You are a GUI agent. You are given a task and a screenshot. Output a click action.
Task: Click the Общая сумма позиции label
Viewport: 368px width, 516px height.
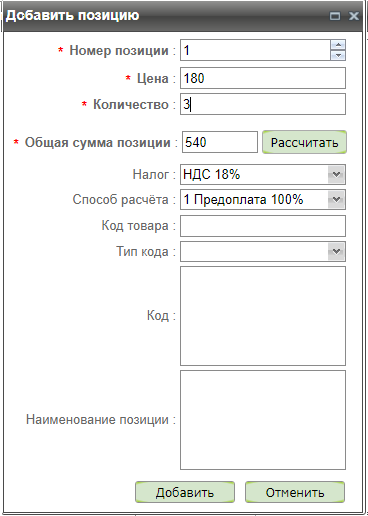98,142
